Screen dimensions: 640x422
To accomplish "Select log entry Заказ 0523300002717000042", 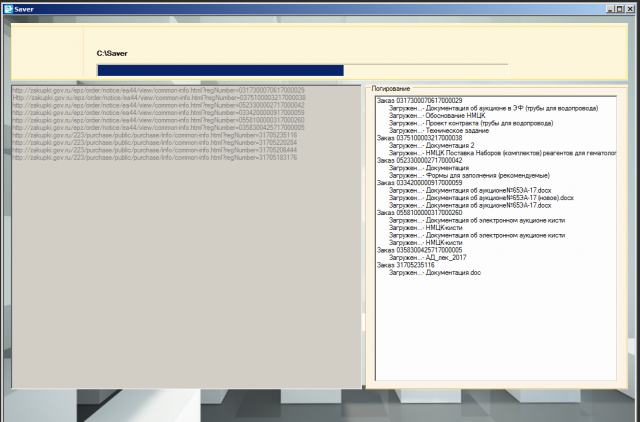I will [x=420, y=160].
